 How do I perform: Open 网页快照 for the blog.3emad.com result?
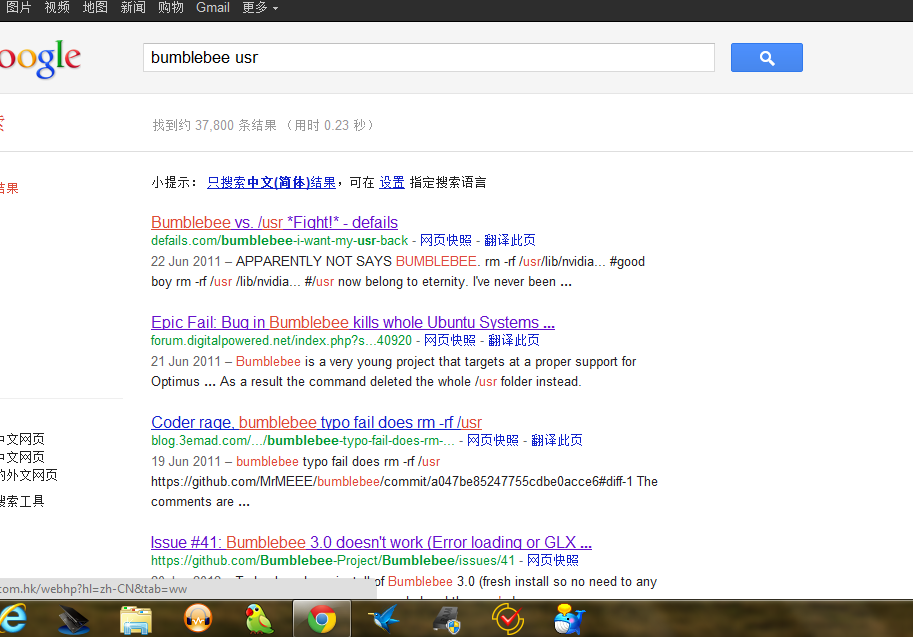[493, 441]
